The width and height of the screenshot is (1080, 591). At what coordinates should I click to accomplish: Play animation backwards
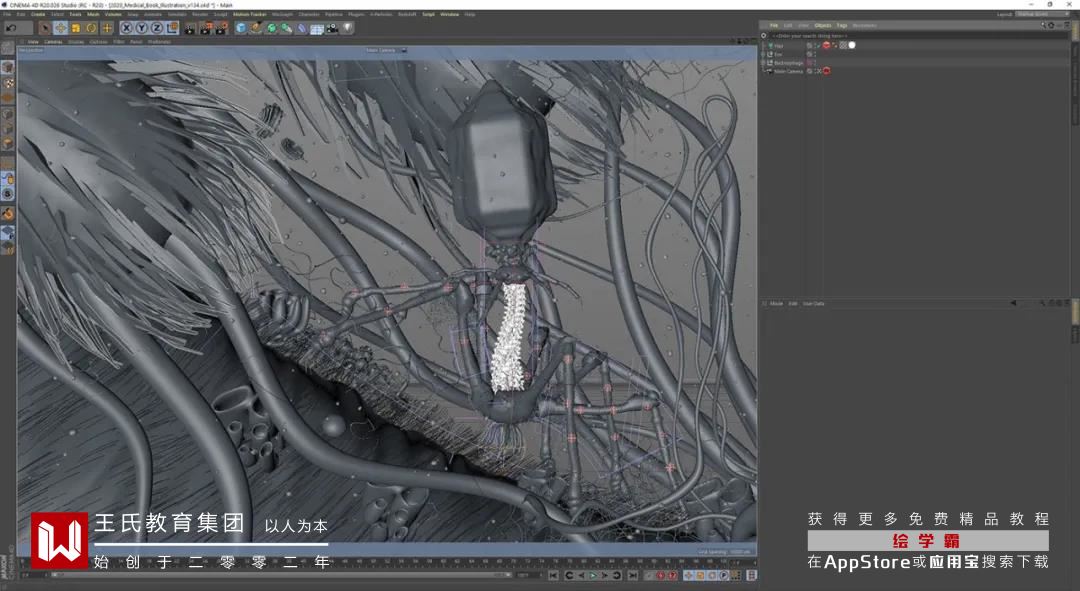581,575
